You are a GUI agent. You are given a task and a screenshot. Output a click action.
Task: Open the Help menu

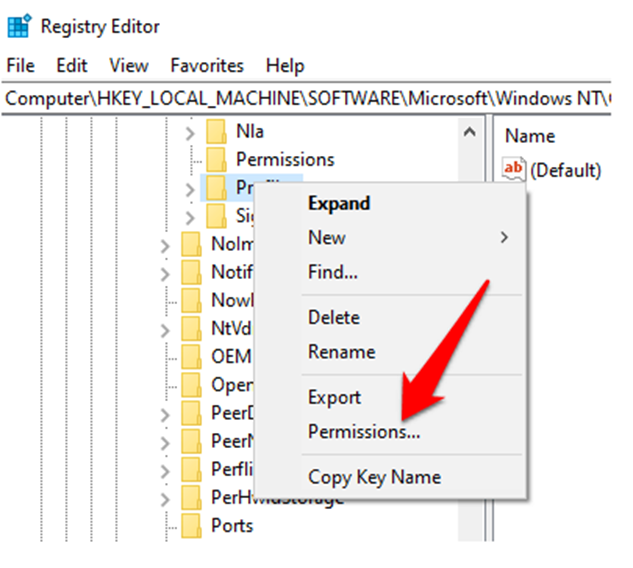point(285,66)
